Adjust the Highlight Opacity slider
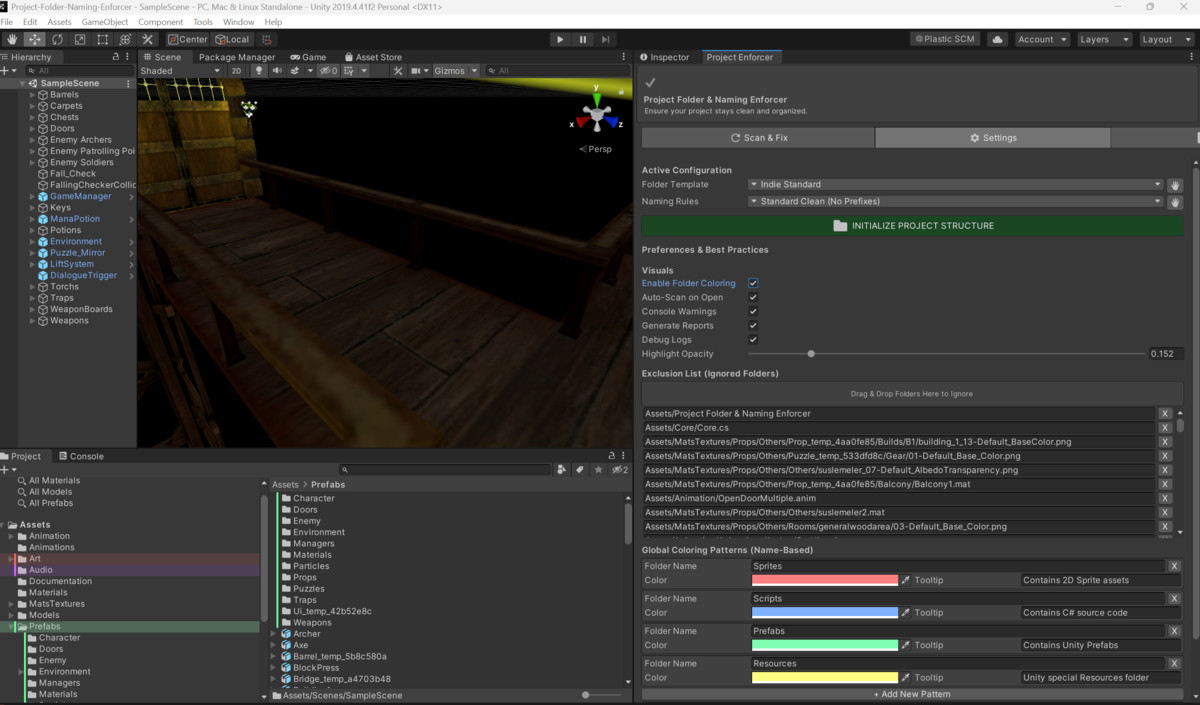This screenshot has width=1200, height=705. click(811, 353)
